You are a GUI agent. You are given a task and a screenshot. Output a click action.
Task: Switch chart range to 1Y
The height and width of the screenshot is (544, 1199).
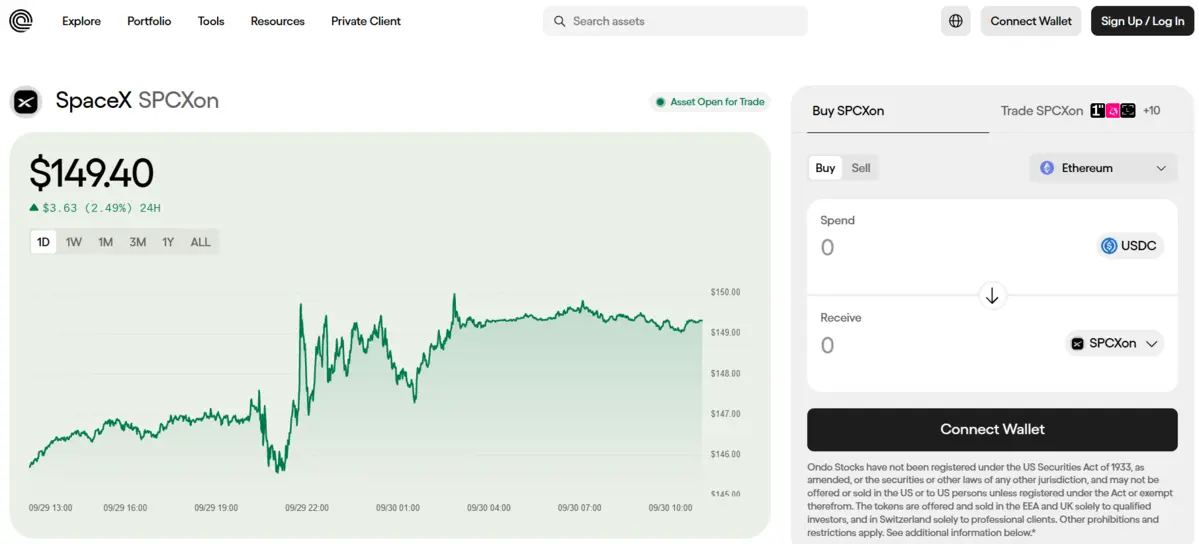[168, 243]
